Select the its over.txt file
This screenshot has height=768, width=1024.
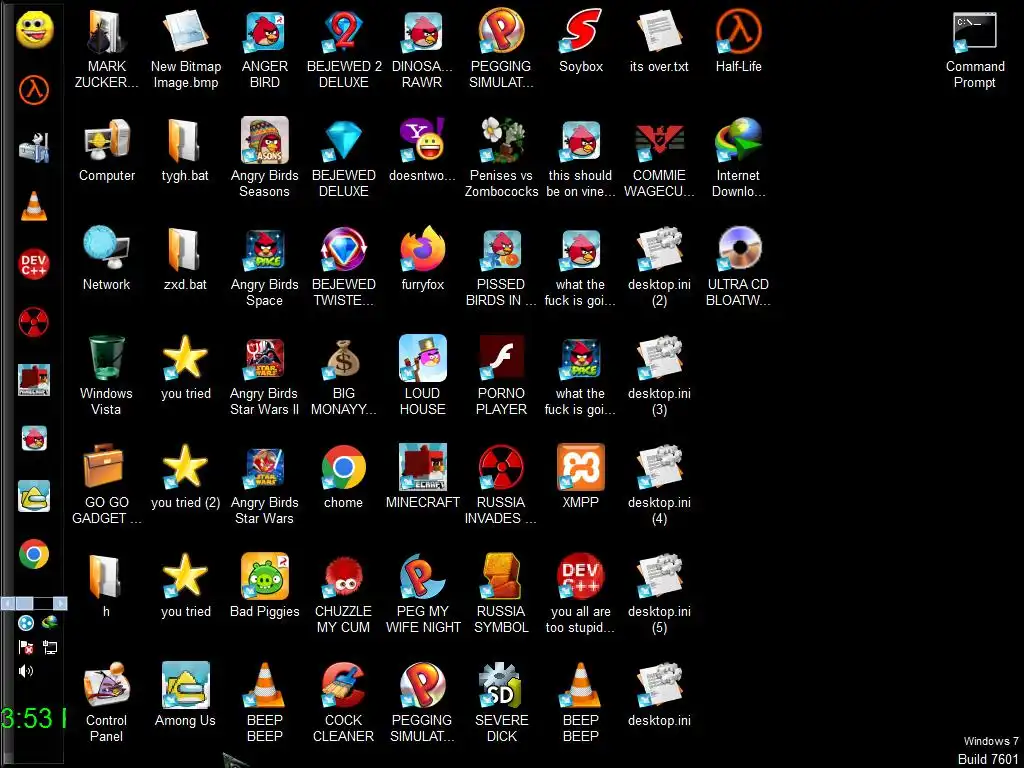coord(660,41)
